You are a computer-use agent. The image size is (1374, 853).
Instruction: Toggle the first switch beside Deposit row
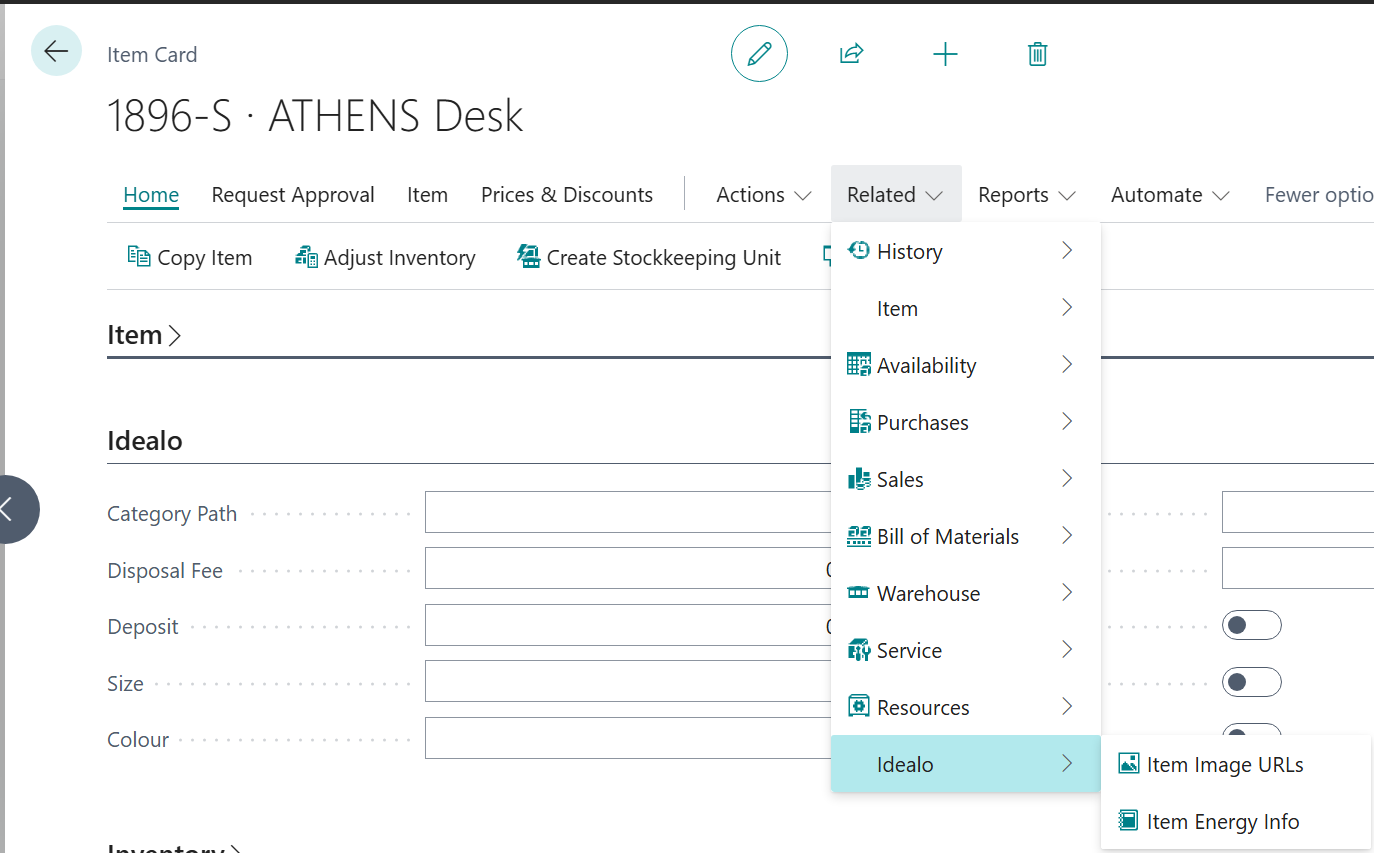(x=1251, y=625)
